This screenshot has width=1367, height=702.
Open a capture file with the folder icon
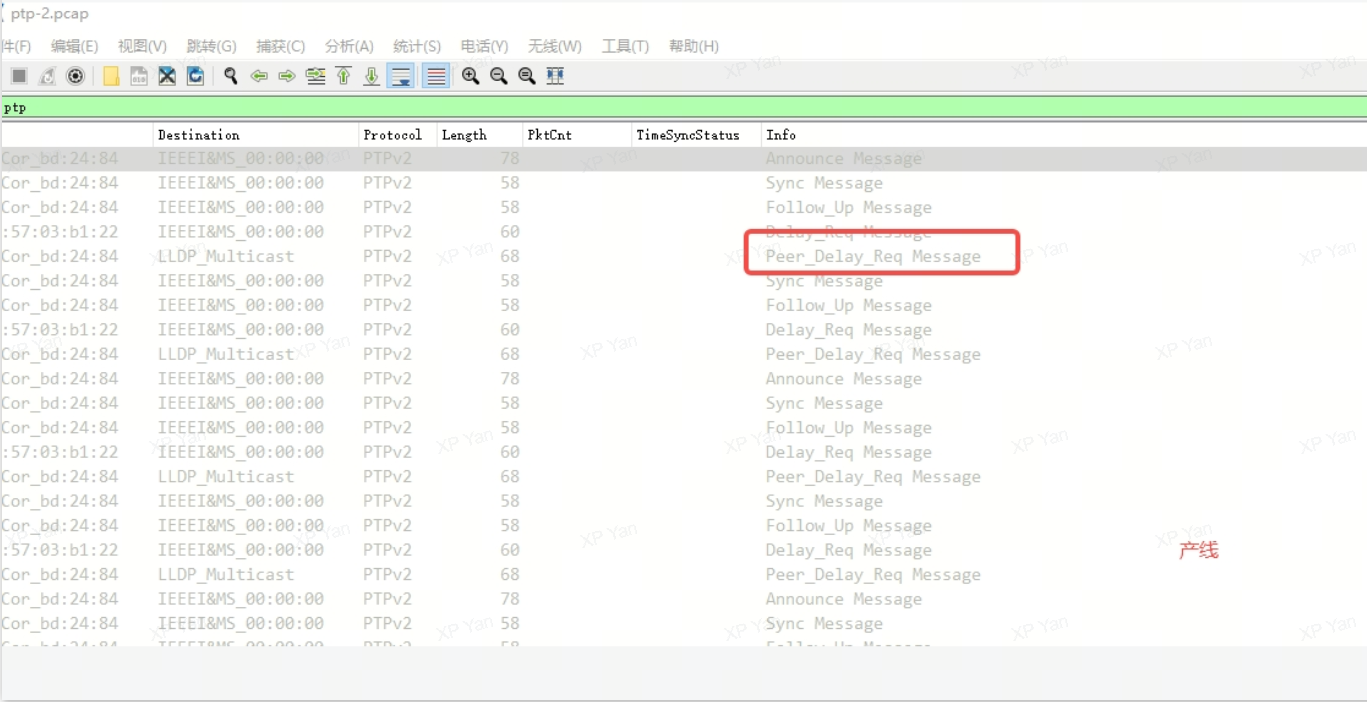pyautogui.click(x=111, y=76)
